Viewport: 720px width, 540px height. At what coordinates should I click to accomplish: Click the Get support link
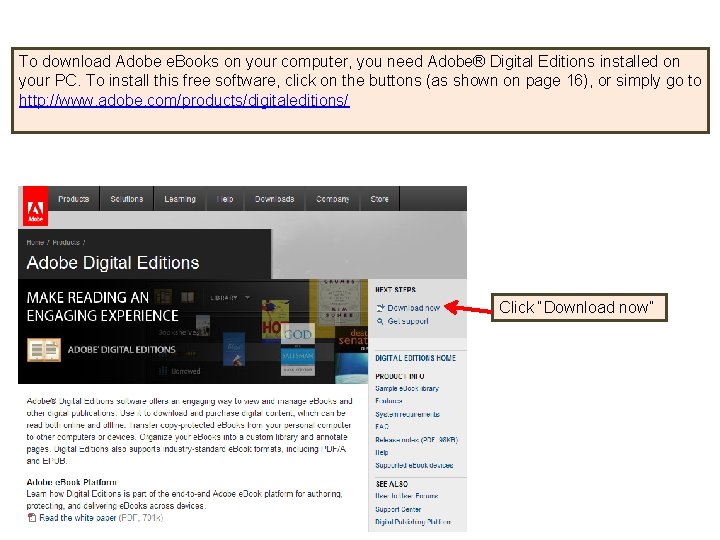click(408, 321)
